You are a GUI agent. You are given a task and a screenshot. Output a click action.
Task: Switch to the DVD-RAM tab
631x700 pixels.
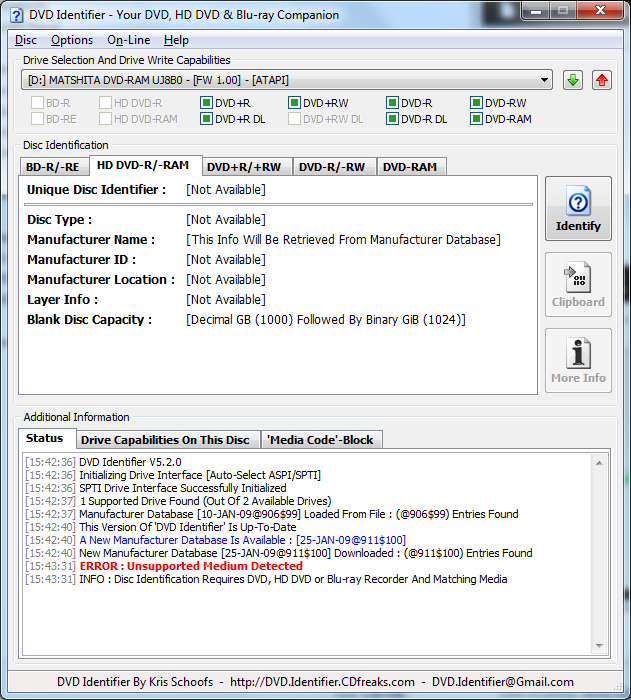410,167
